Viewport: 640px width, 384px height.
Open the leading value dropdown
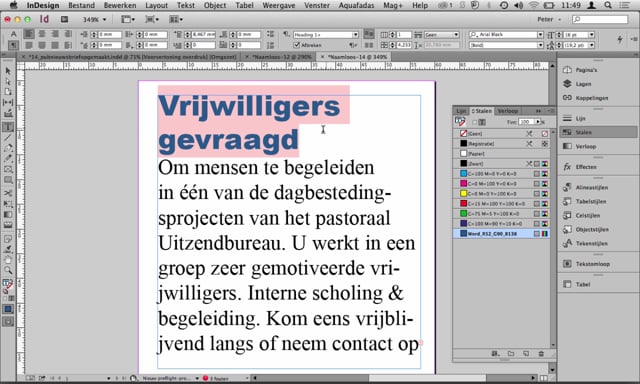click(x=591, y=45)
